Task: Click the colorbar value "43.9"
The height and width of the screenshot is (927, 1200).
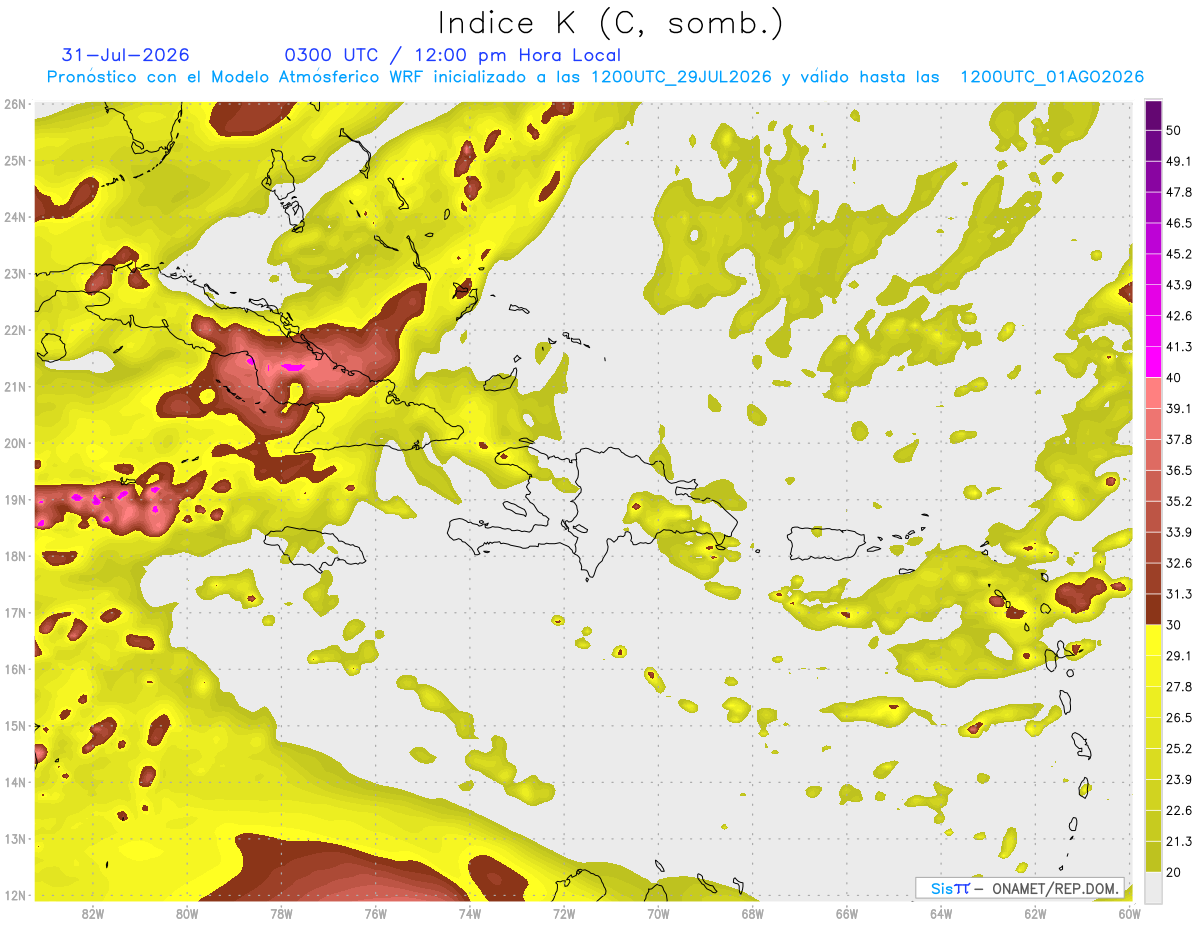Action: tap(1178, 285)
